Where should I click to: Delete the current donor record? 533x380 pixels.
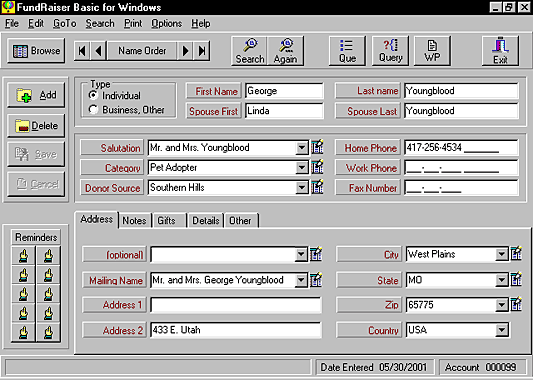point(36,126)
